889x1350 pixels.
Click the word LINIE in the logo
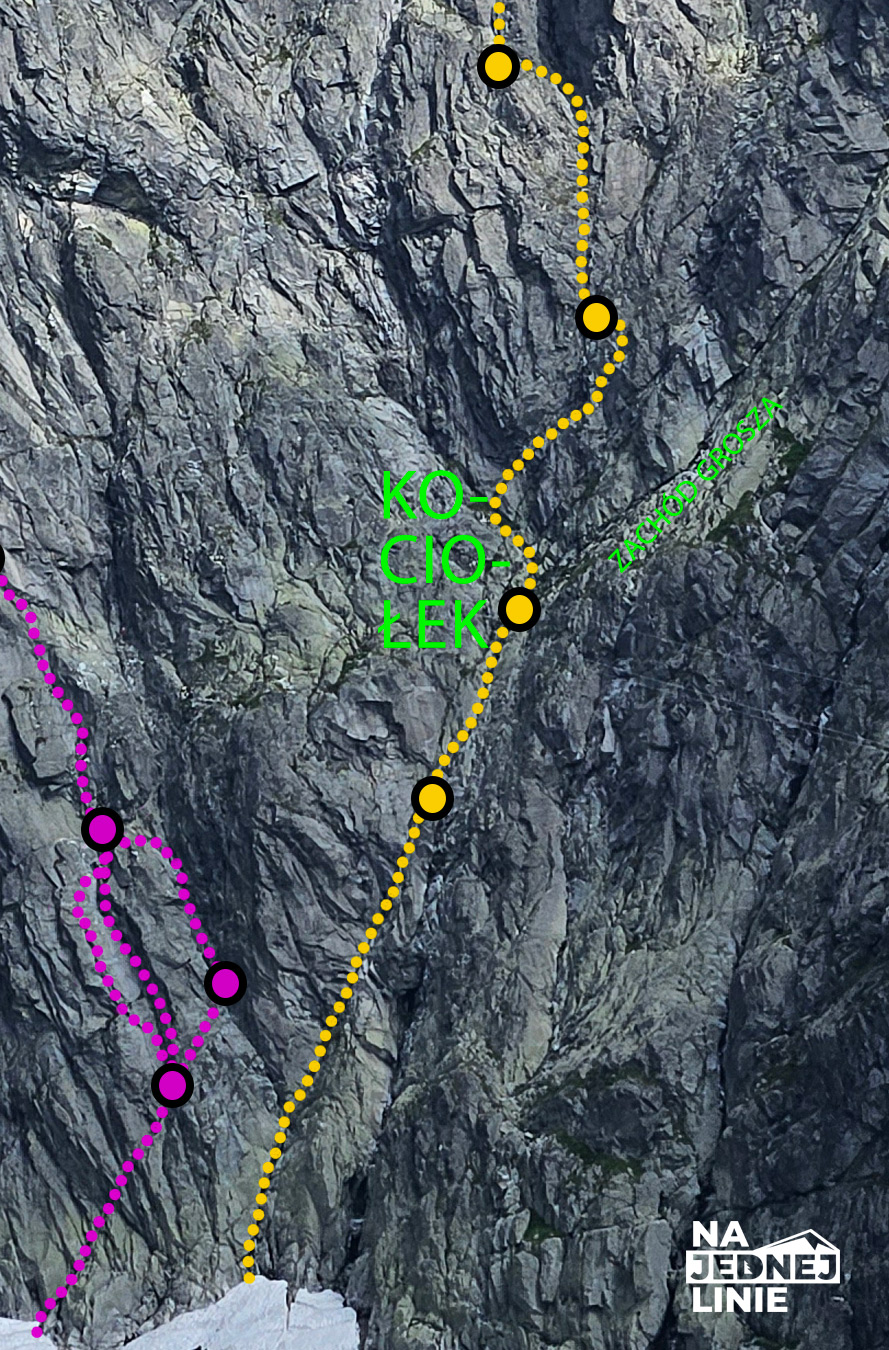(740, 1298)
